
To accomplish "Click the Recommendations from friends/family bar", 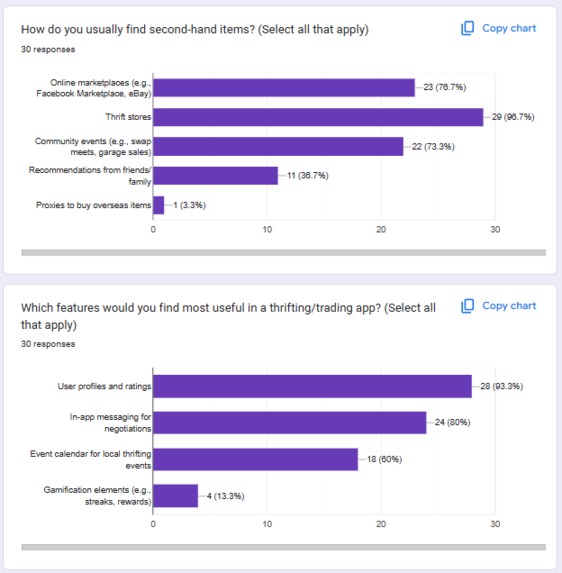I will [x=215, y=176].
